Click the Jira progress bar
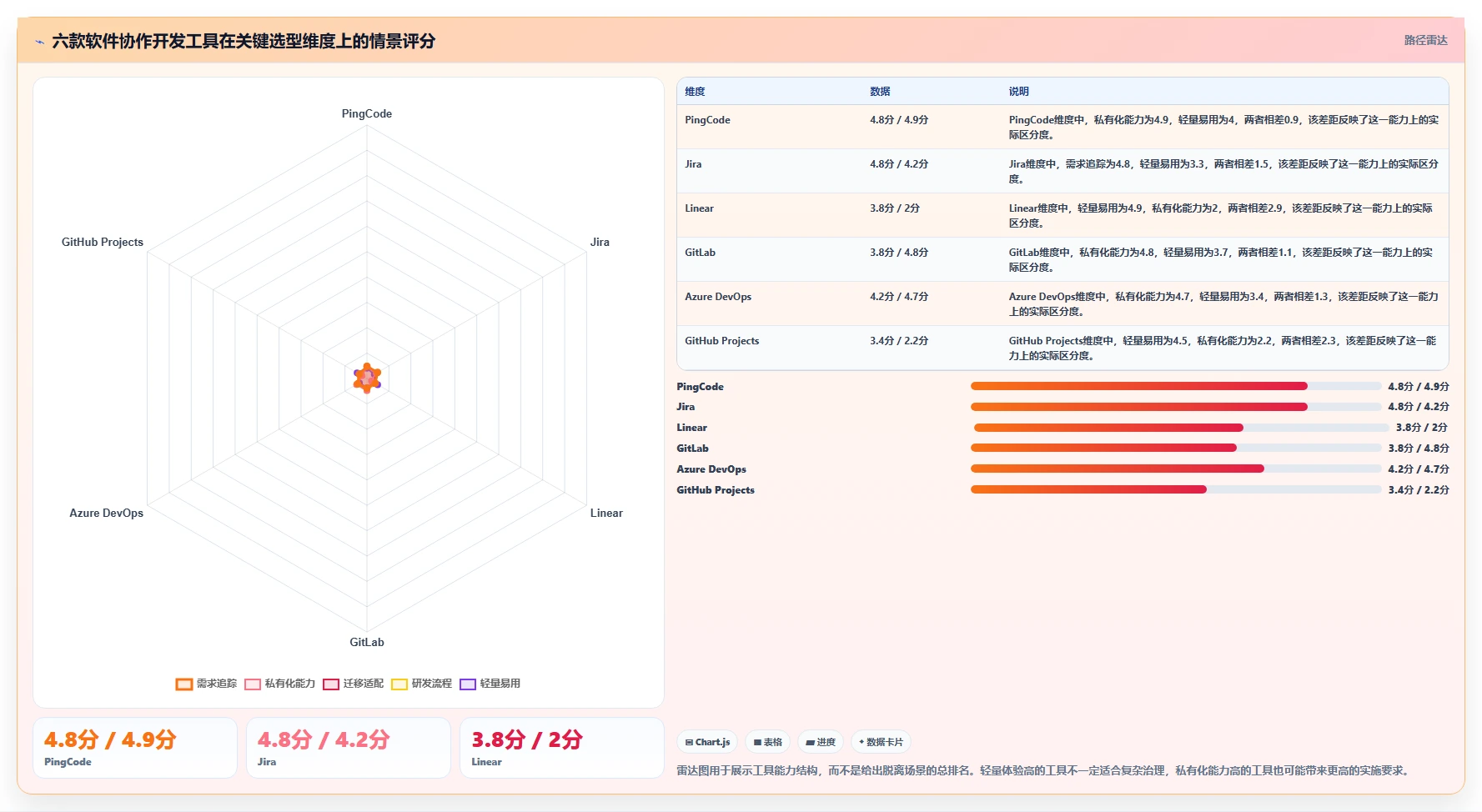Image resolution: width=1482 pixels, height=812 pixels. tap(1176, 407)
